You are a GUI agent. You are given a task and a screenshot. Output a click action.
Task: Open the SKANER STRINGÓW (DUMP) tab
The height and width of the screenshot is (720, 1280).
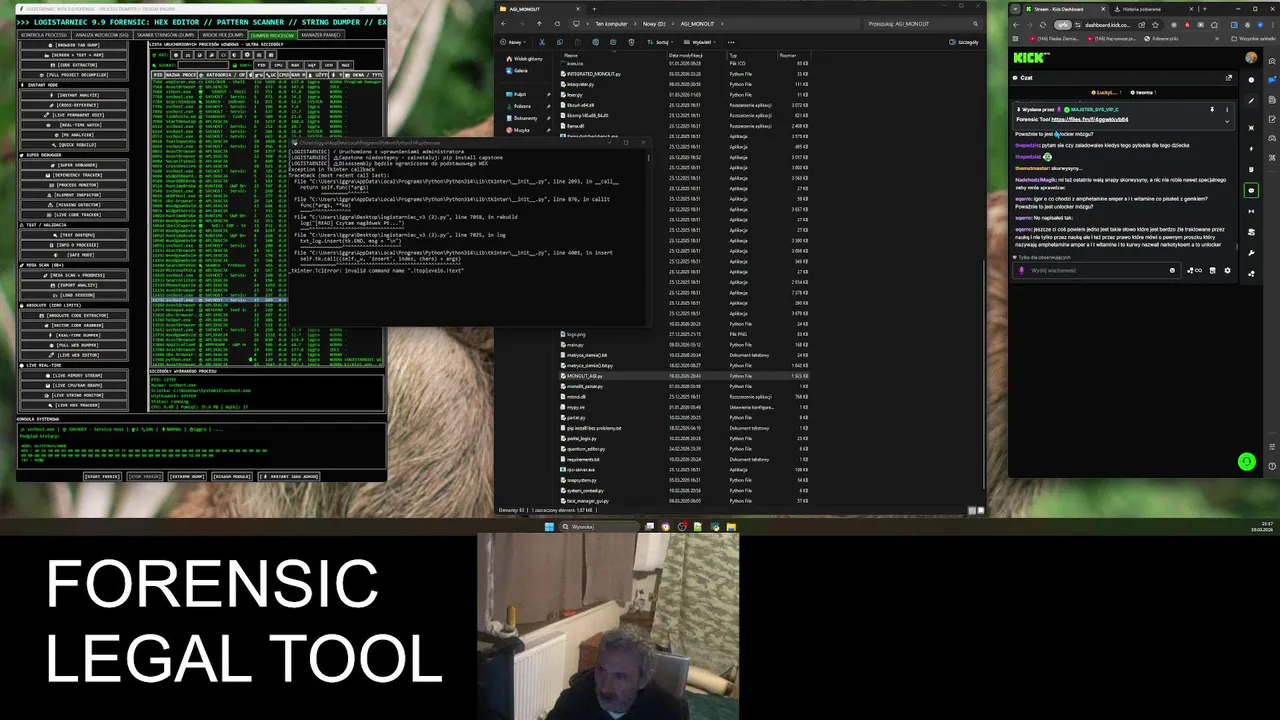[165, 35]
